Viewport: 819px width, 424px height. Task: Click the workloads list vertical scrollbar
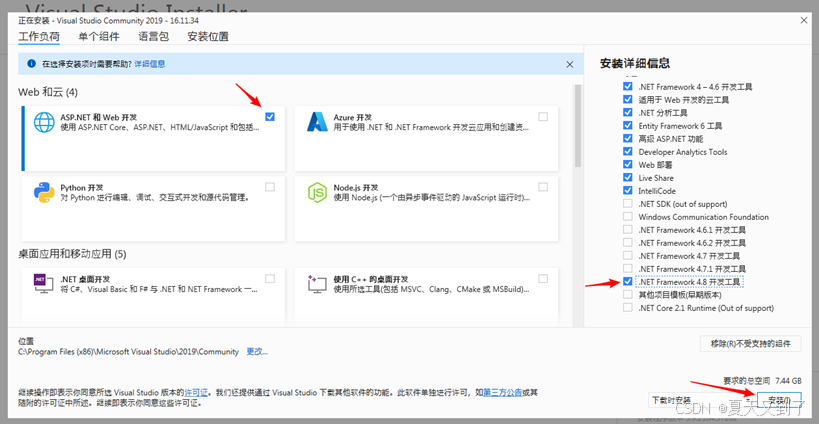578,125
